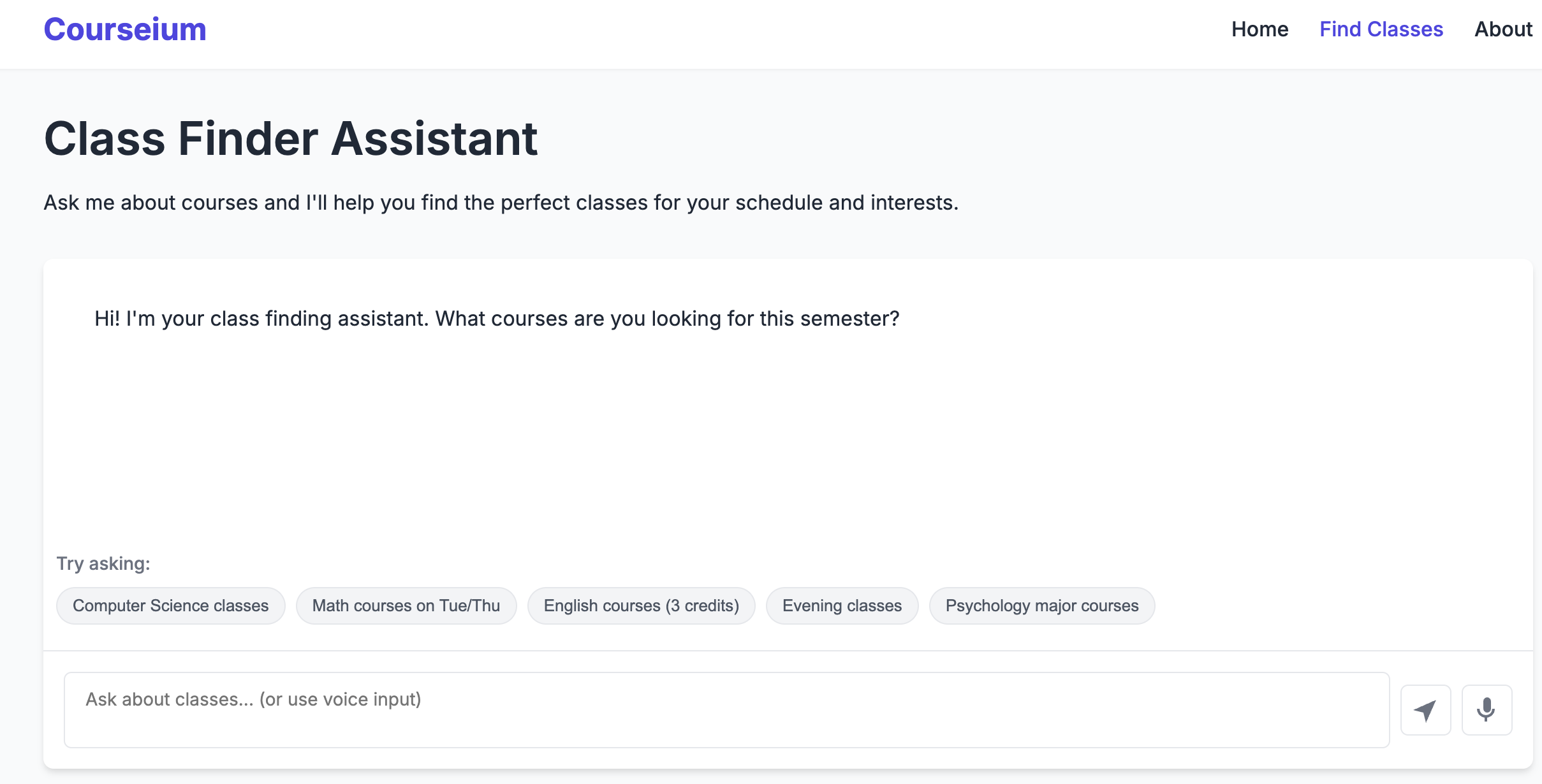The image size is (1542, 784).
Task: Click the empty row right of the suggestion chips
Action: (x=1339, y=606)
